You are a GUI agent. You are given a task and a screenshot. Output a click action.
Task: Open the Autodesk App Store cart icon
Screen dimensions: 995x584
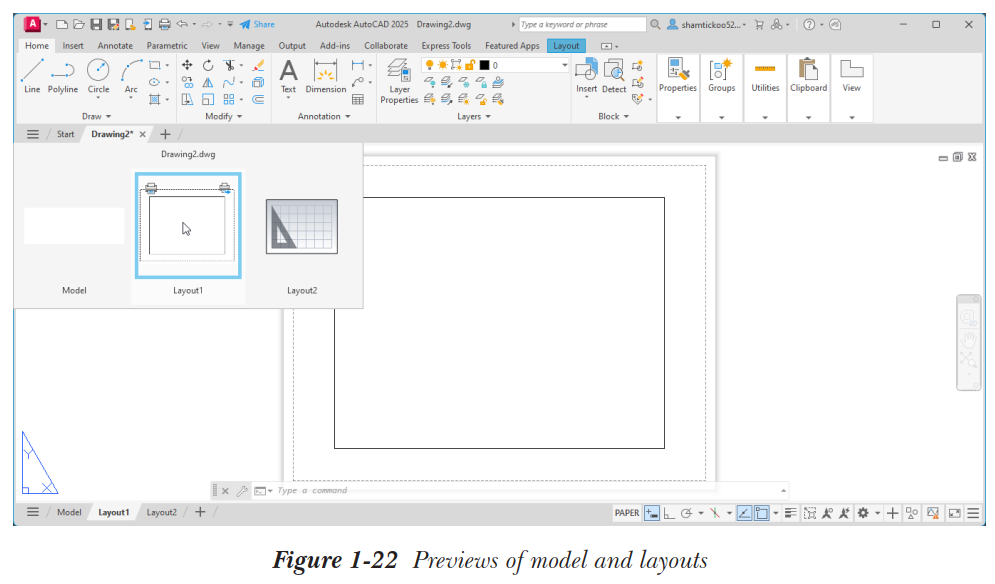[x=759, y=25]
